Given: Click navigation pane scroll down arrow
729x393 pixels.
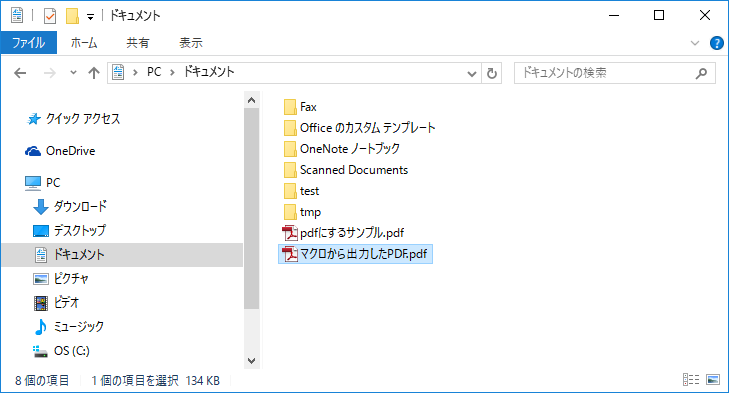Looking at the screenshot, I should point(252,361).
